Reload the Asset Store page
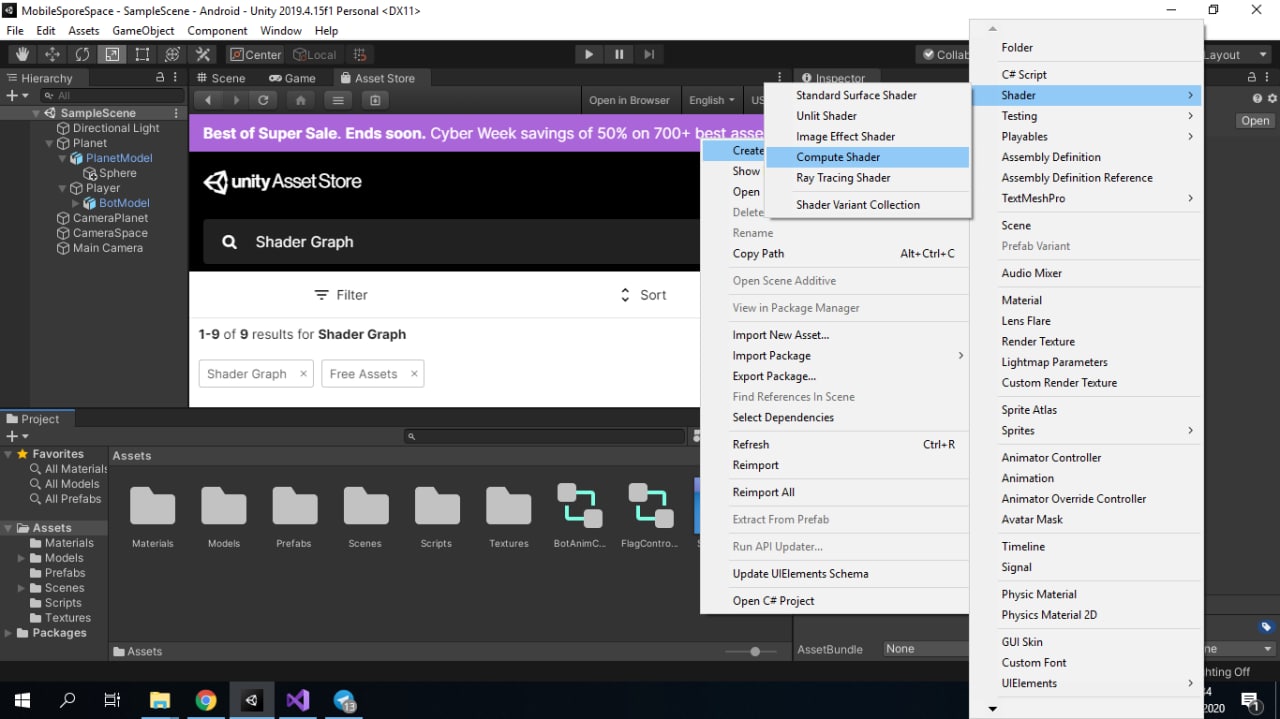This screenshot has width=1280, height=719. (x=264, y=100)
